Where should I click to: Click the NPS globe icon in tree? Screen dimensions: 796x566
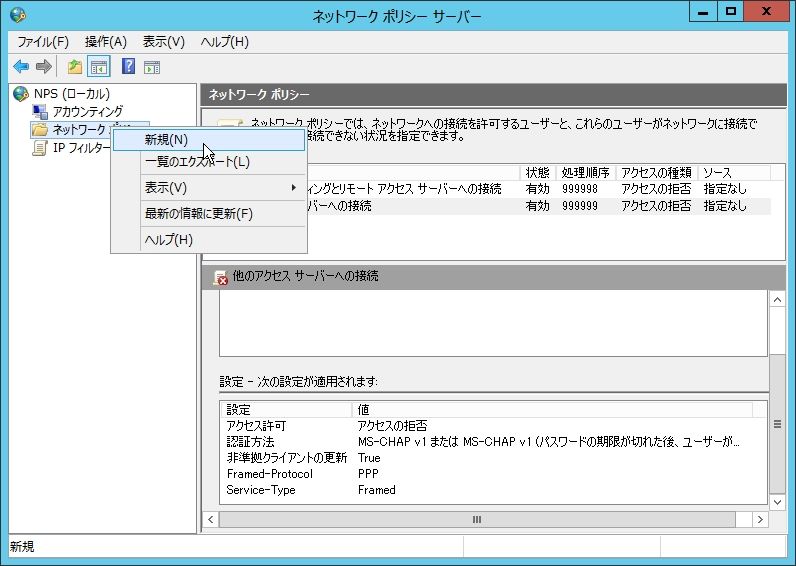click(x=21, y=93)
